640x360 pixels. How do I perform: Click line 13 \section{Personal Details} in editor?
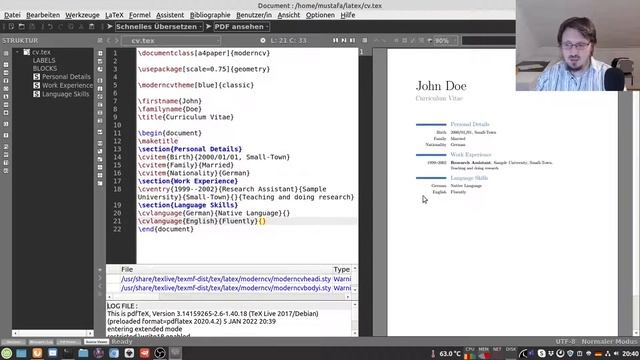(190, 149)
